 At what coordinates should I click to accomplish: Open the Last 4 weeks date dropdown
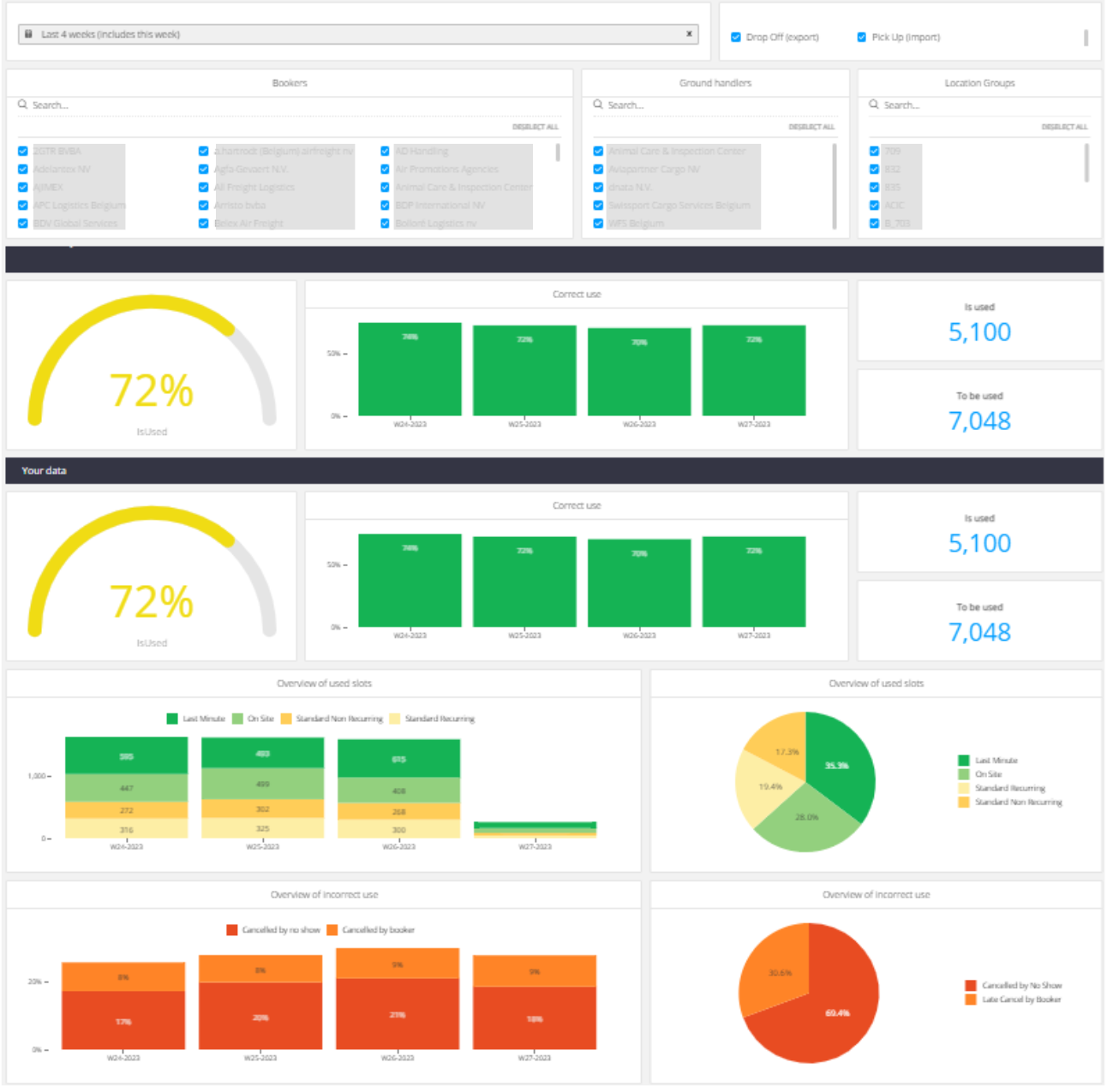tap(358, 34)
